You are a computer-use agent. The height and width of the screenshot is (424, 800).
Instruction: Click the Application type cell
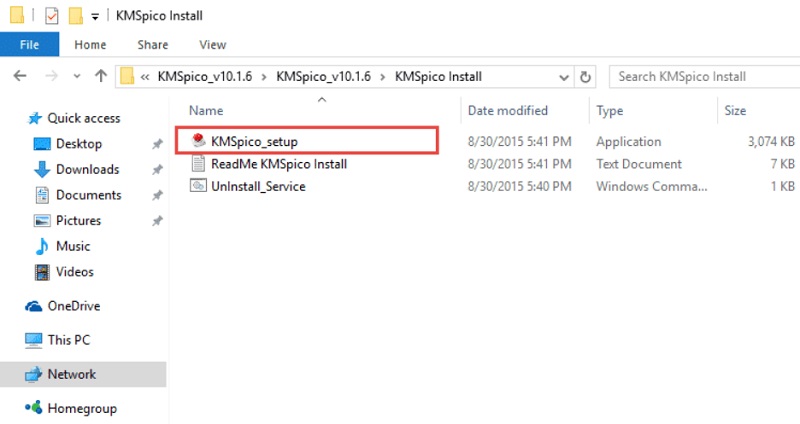pos(629,142)
